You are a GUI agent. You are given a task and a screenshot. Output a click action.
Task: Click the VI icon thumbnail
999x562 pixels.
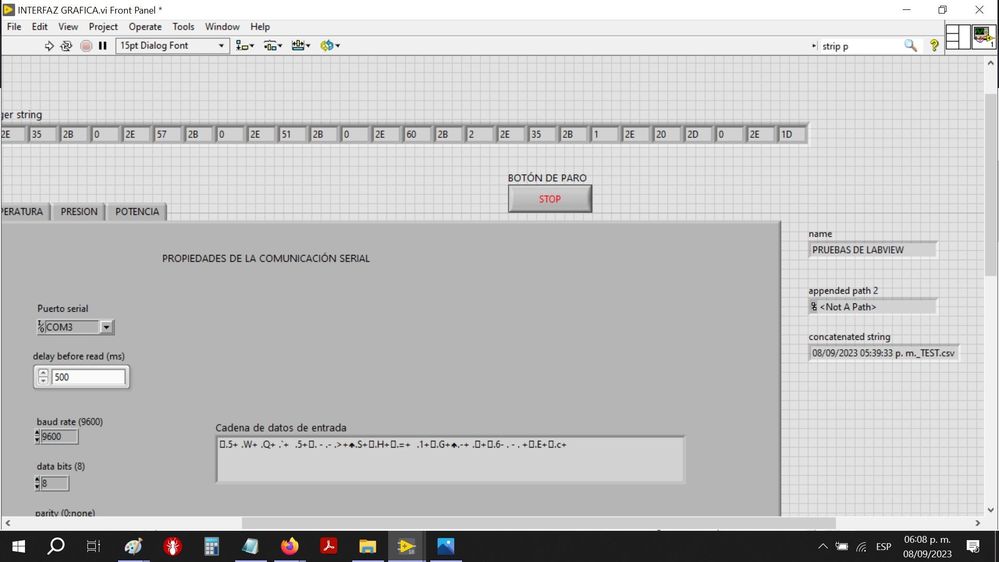983,37
